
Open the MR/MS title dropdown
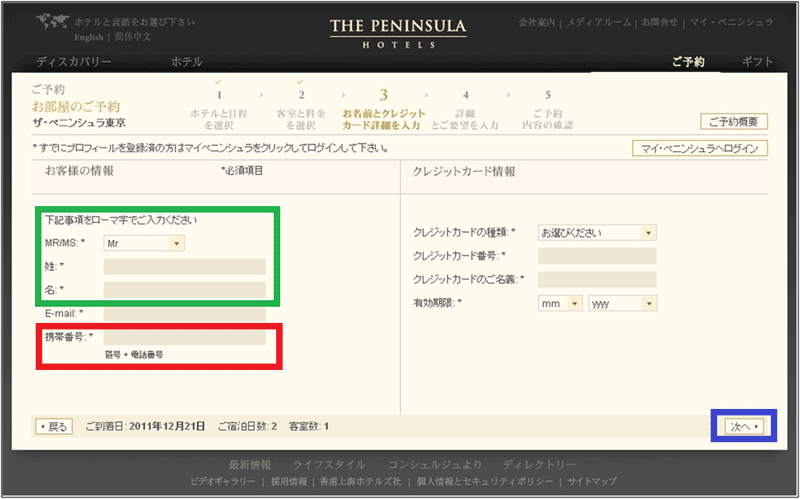(x=144, y=243)
